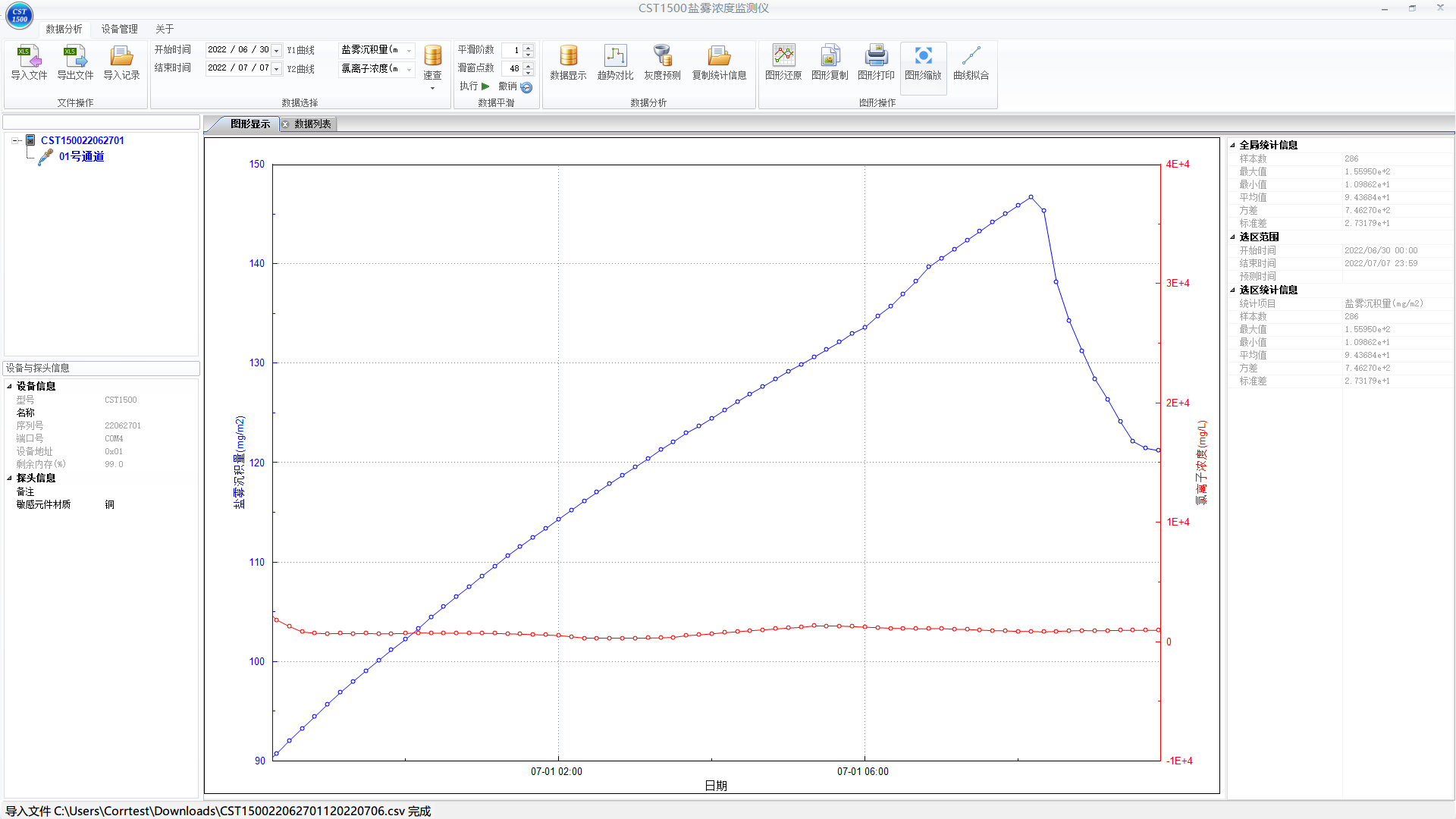Screen dimensions: 1456x819
Task: Open the 开始时间 date dropdown arrow
Action: pos(277,50)
